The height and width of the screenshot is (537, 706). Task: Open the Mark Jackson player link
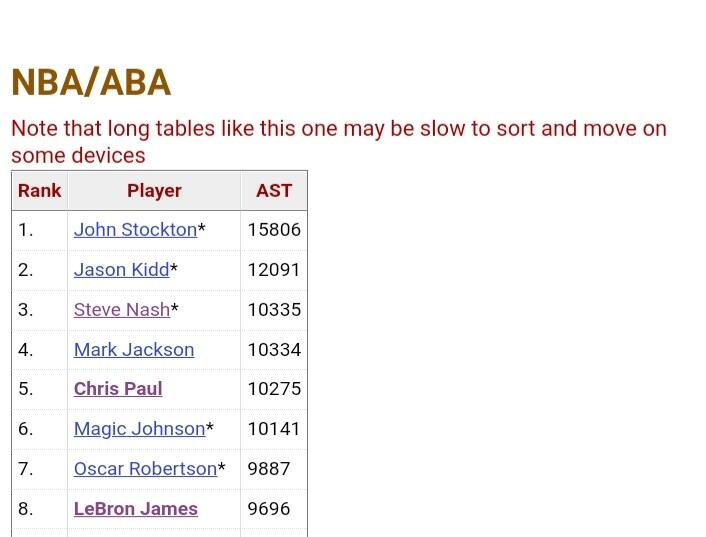[133, 349]
